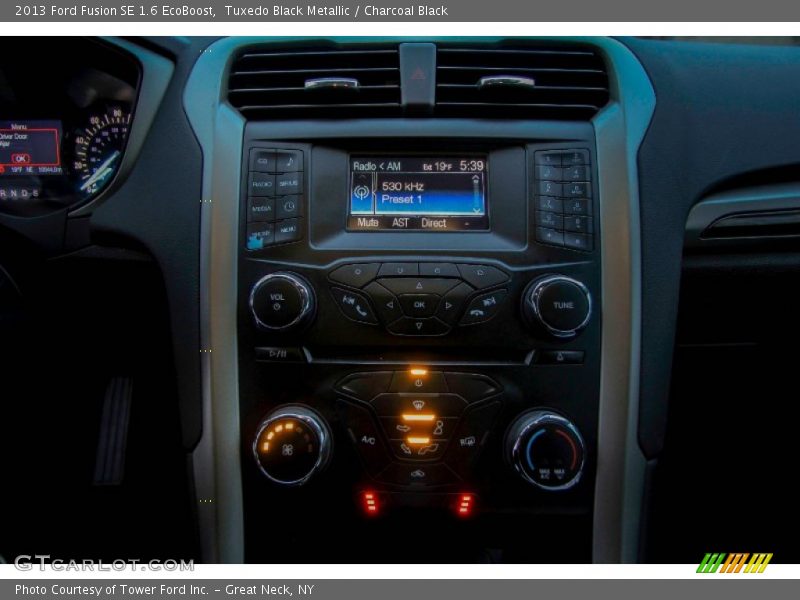This screenshot has height=600, width=800.
Task: Adjust the right air vent slider tab
Action: click(x=506, y=82)
